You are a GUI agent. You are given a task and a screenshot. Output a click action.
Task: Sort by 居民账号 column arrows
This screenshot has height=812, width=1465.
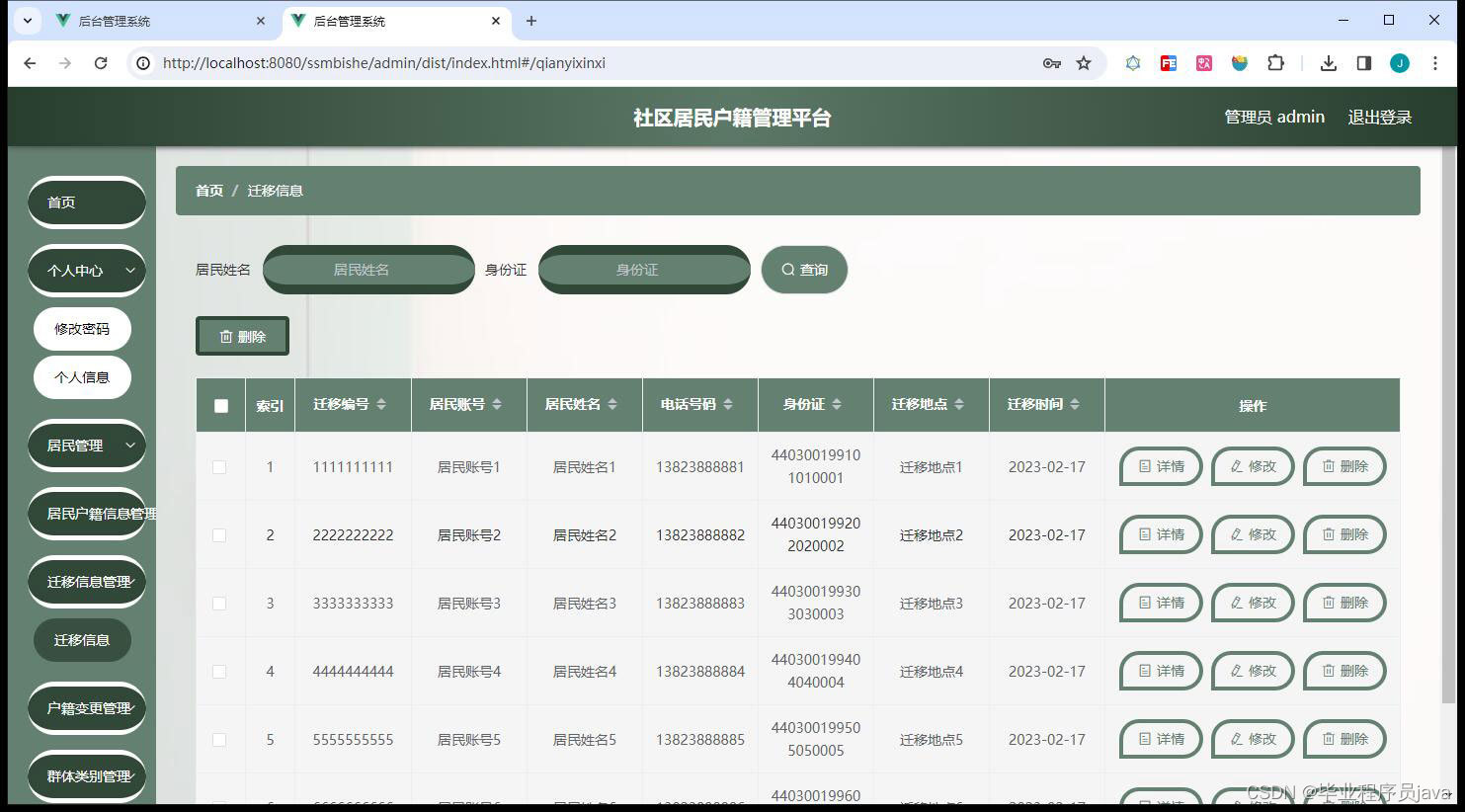point(497,404)
